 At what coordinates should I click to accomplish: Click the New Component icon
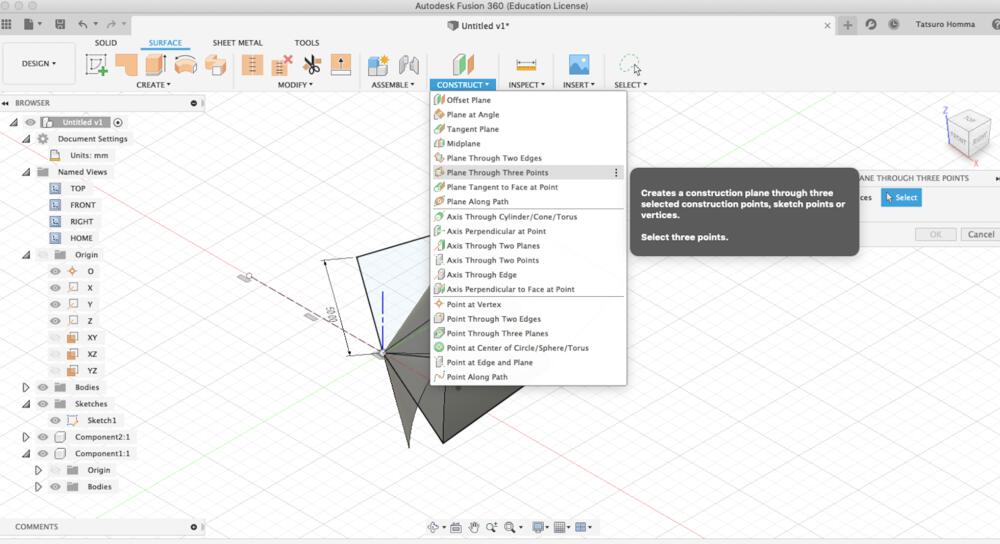coord(378,64)
